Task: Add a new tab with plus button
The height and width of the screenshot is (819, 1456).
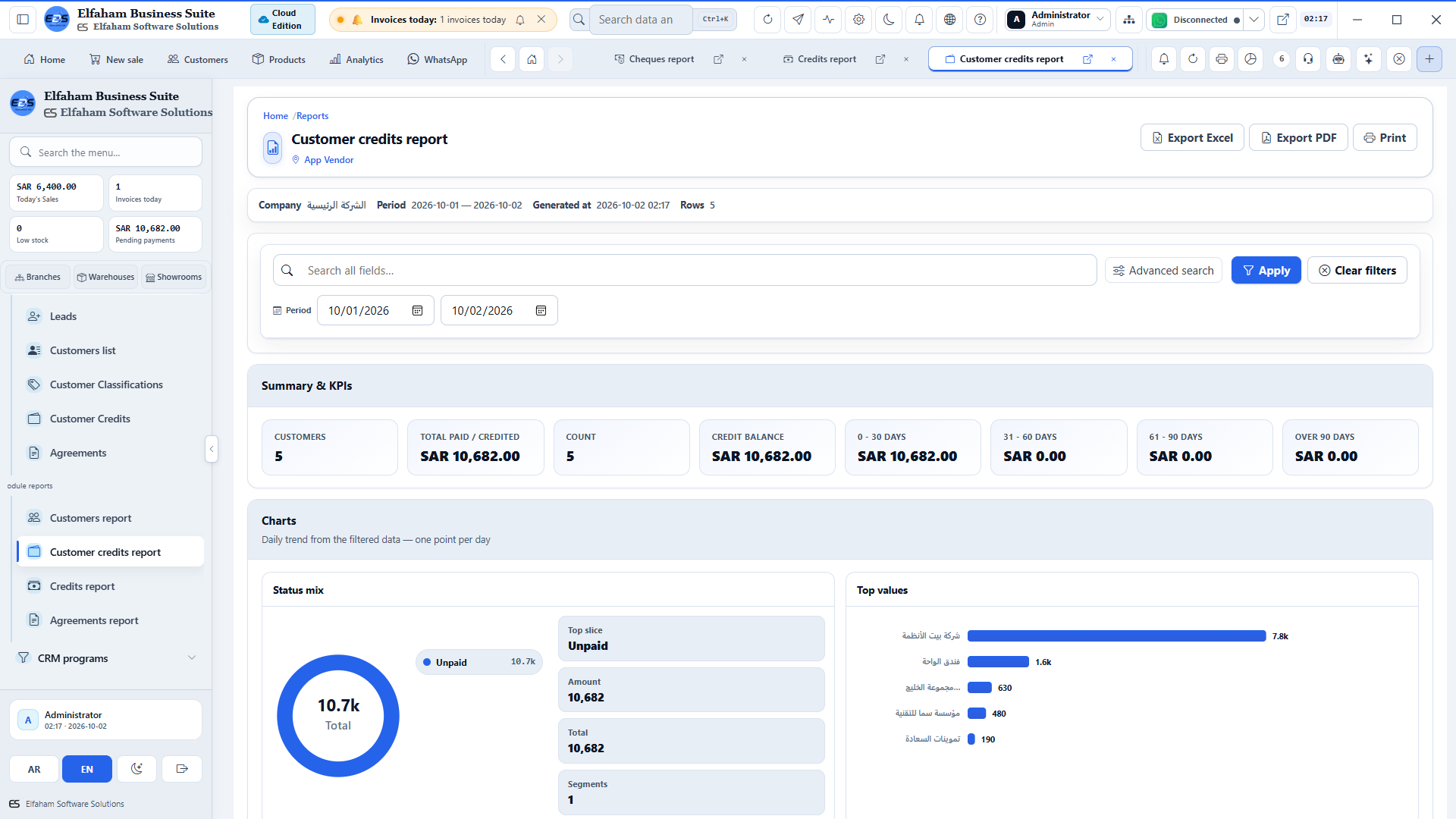Action: (x=1429, y=59)
